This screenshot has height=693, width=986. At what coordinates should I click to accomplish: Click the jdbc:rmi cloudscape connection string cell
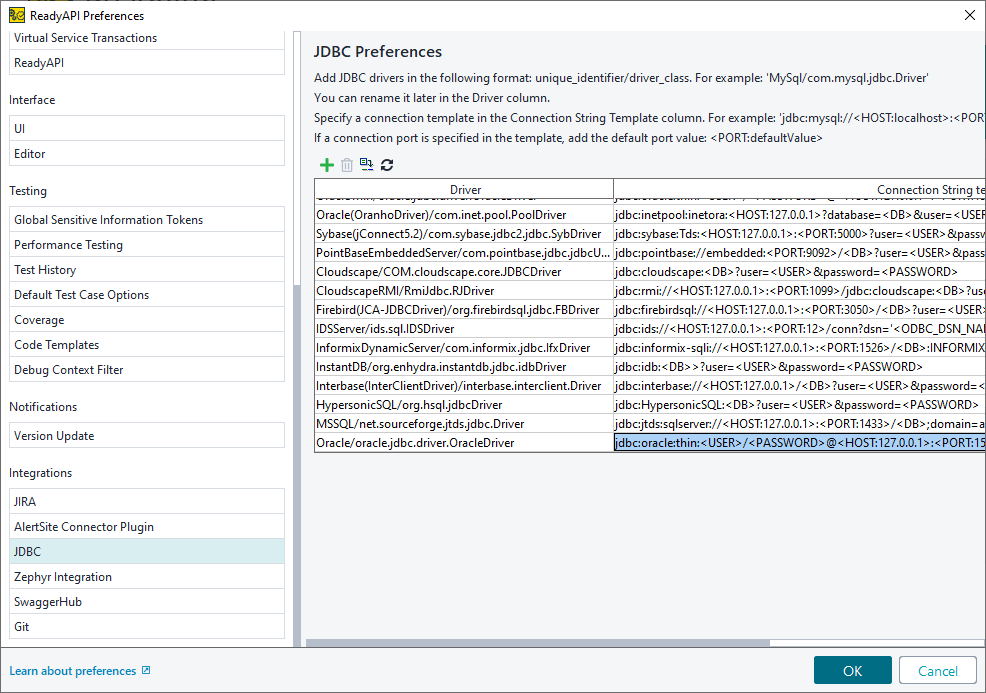click(800, 291)
